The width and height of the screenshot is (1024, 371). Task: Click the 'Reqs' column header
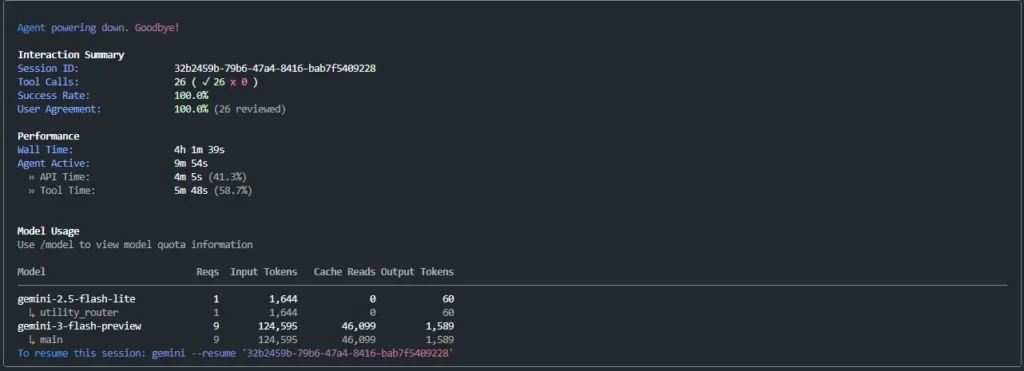208,272
